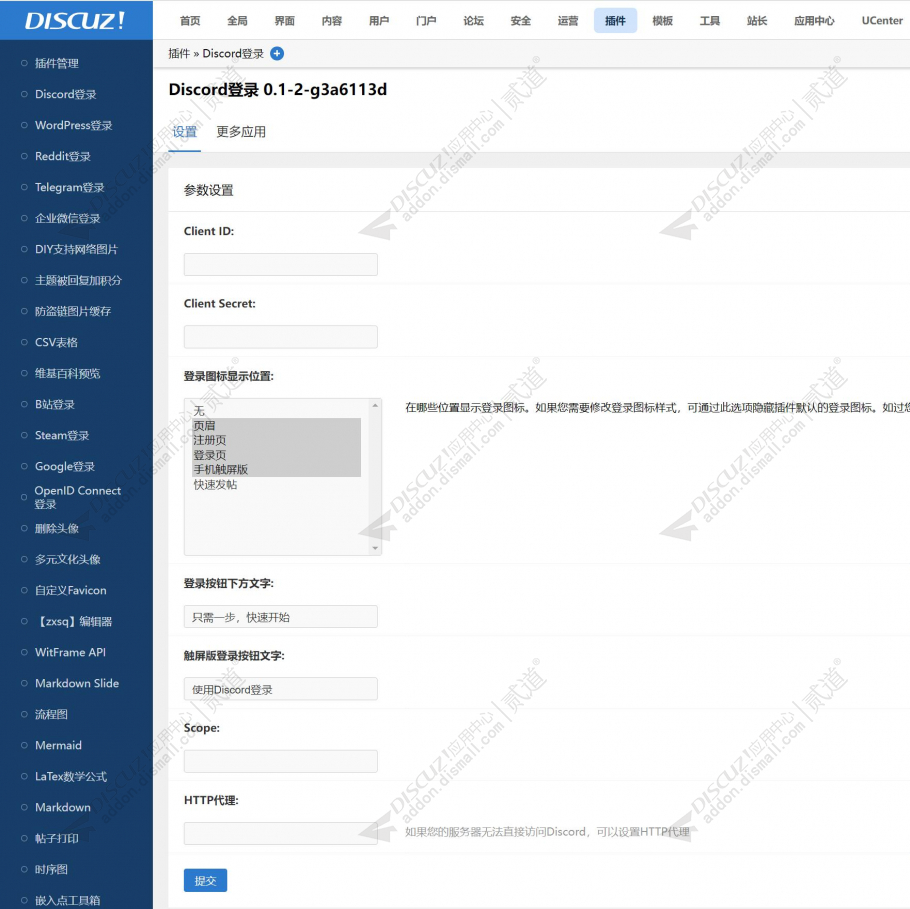The width and height of the screenshot is (910, 909).
Task: Open 【zxsq】编辑器 in the sidebar
Action: pos(73,621)
